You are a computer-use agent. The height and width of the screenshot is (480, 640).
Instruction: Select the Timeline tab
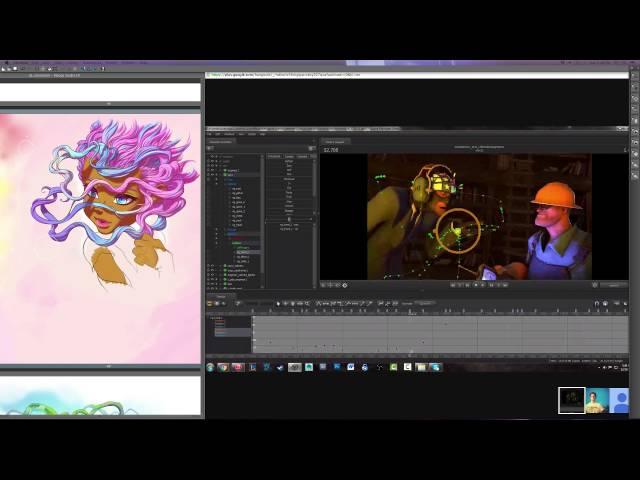221,296
